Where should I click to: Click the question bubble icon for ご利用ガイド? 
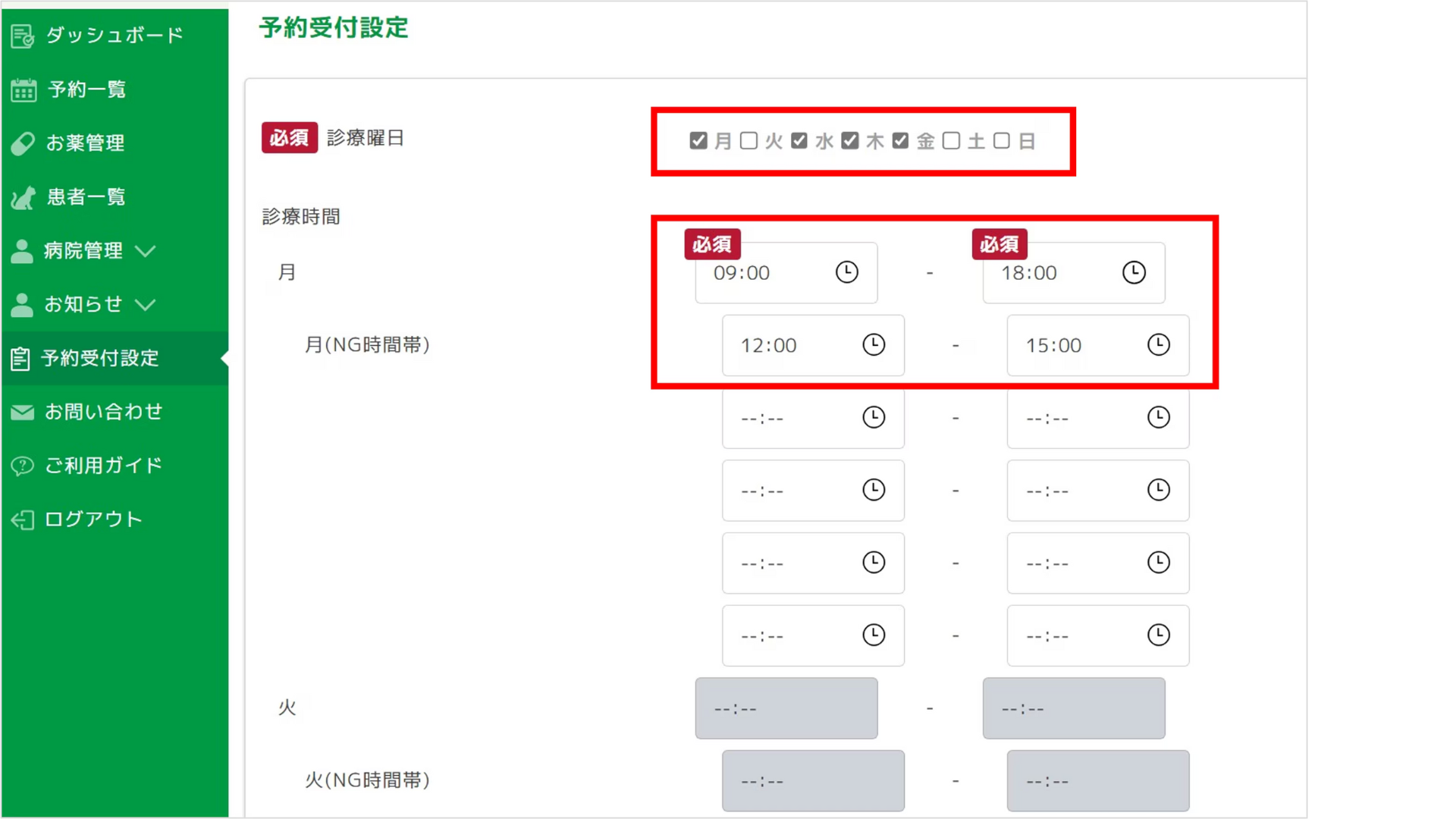point(23,466)
